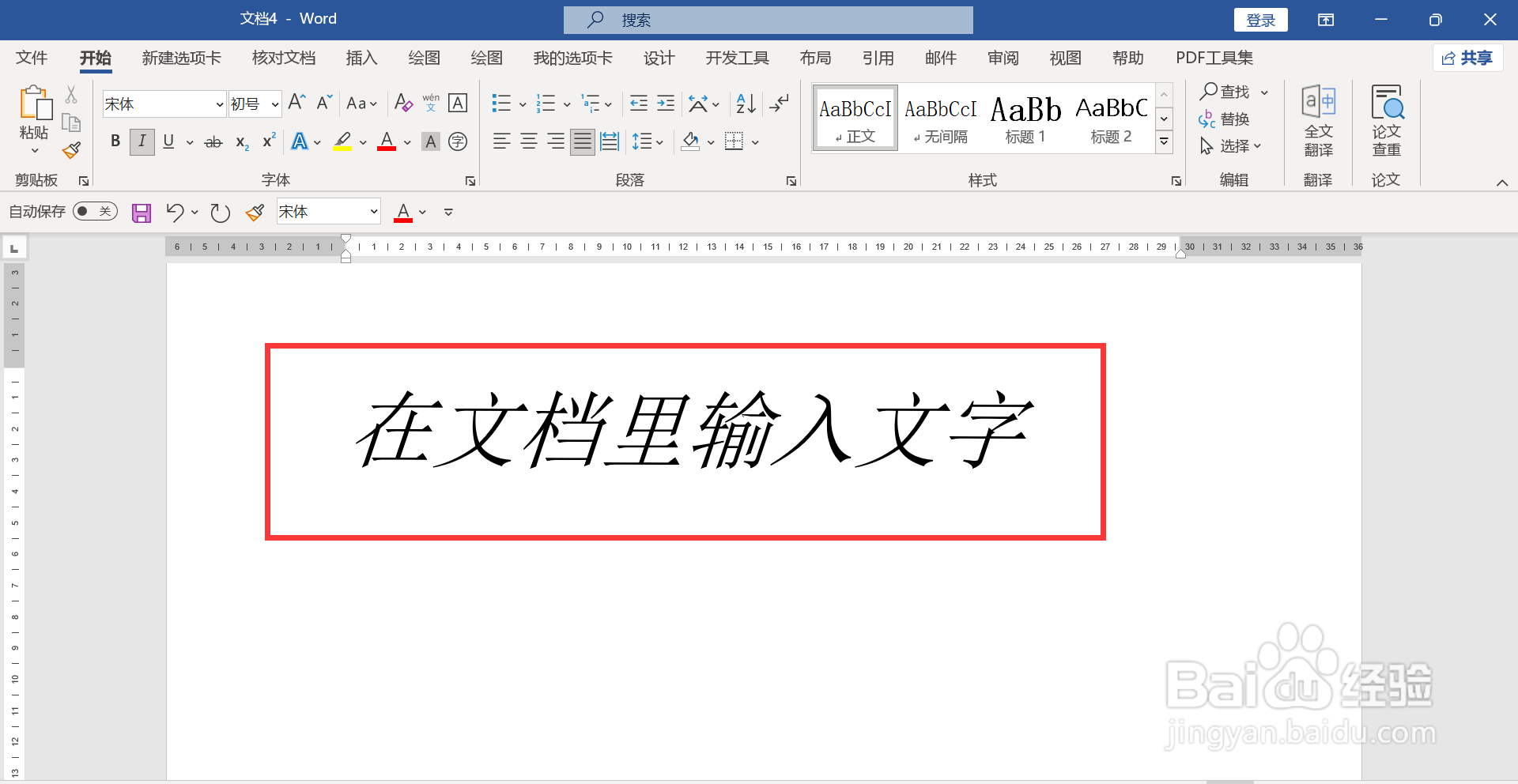Click the 登录 sign-in button

(1260, 19)
